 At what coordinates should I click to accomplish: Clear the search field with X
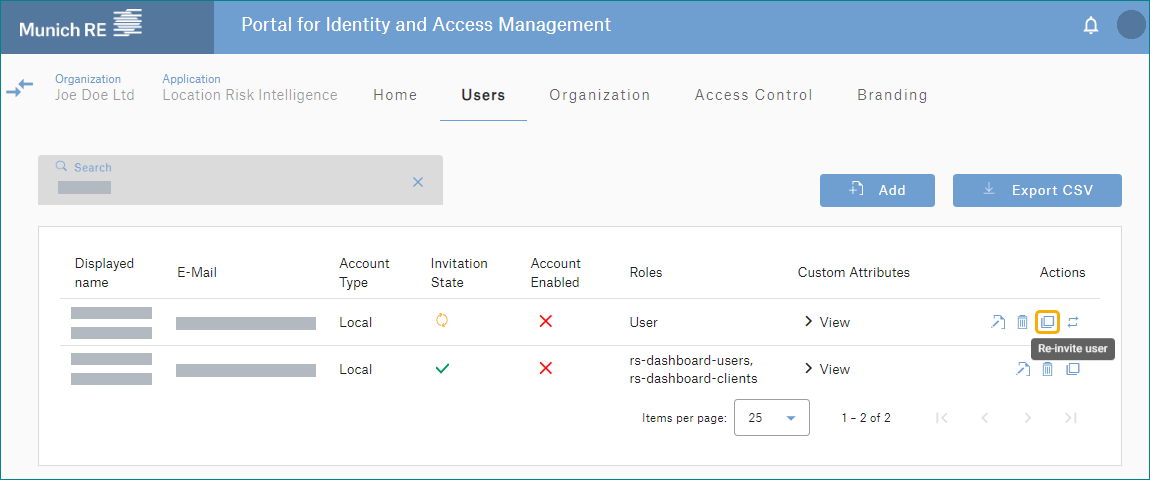(x=418, y=182)
